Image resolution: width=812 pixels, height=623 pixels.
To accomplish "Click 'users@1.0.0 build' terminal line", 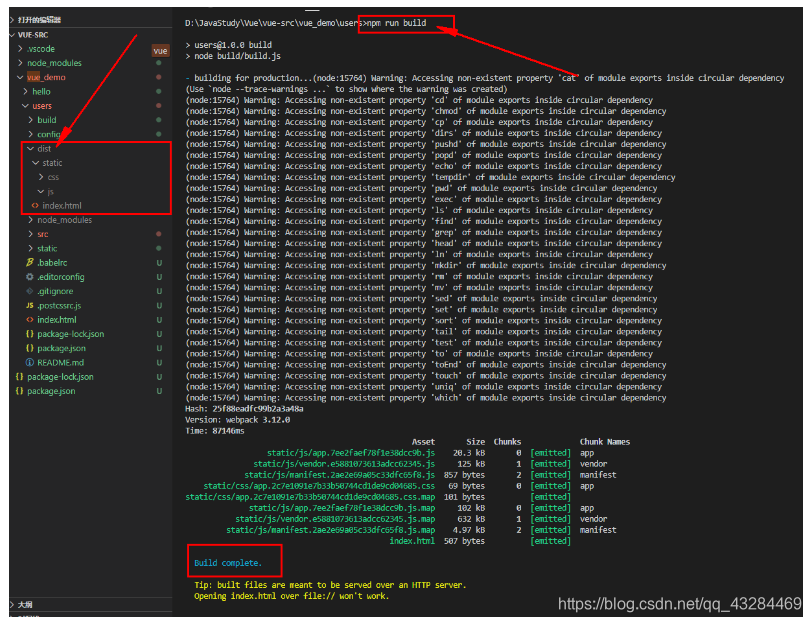I will pyautogui.click(x=228, y=45).
